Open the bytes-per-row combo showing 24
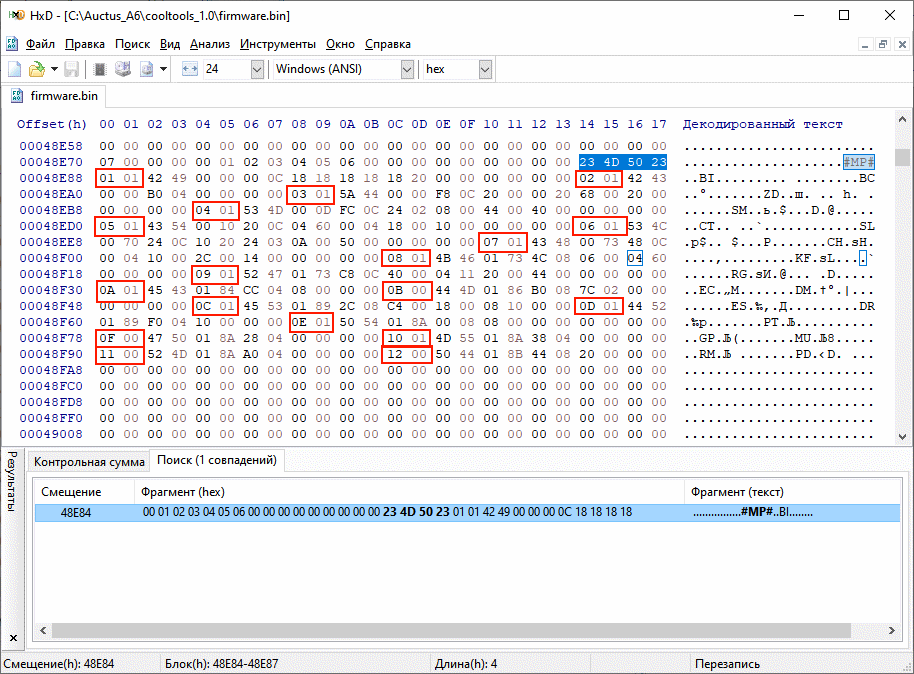This screenshot has height=674, width=914. tap(257, 69)
